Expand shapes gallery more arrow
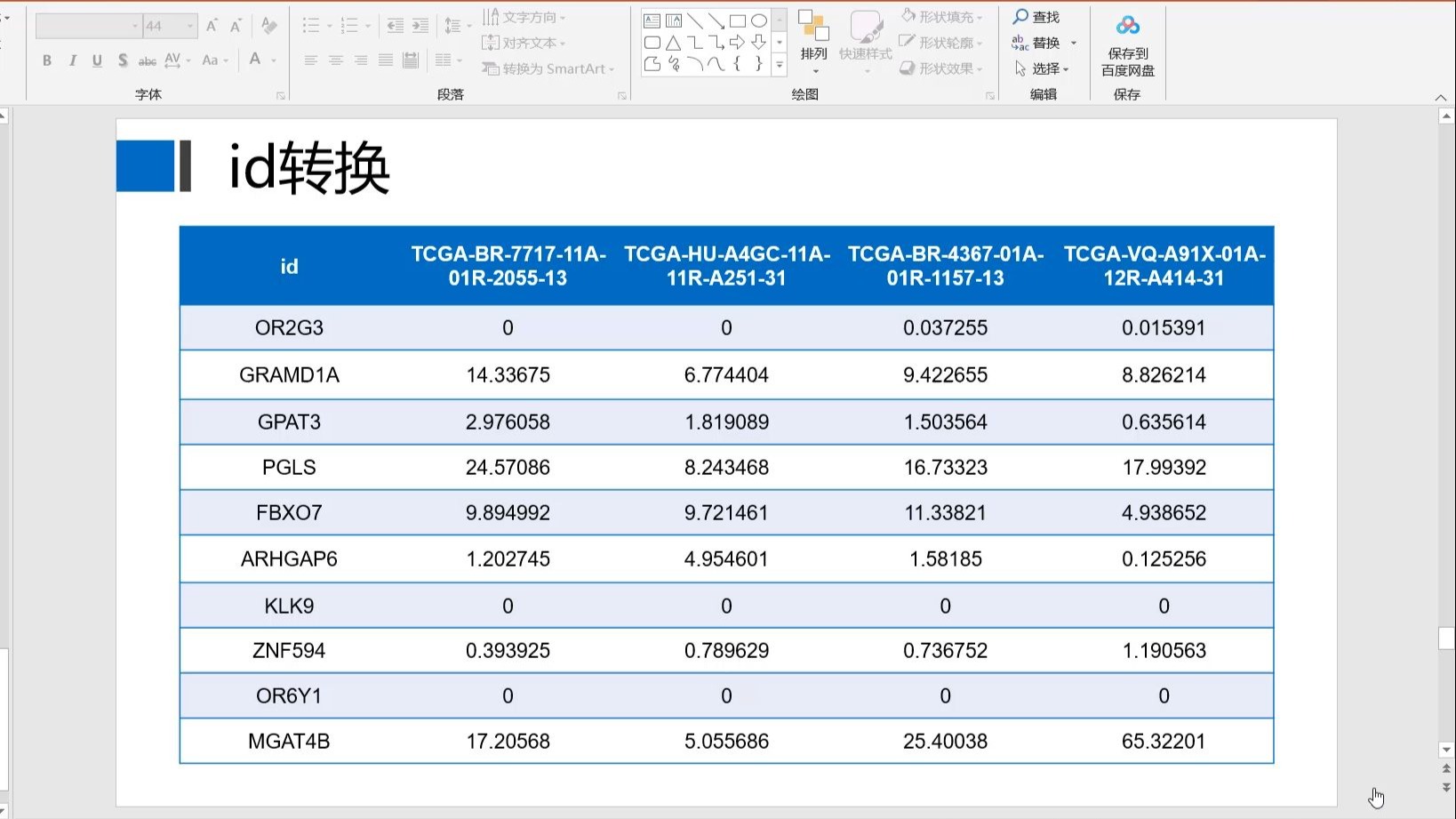Image resolution: width=1456 pixels, height=819 pixels. click(780, 64)
